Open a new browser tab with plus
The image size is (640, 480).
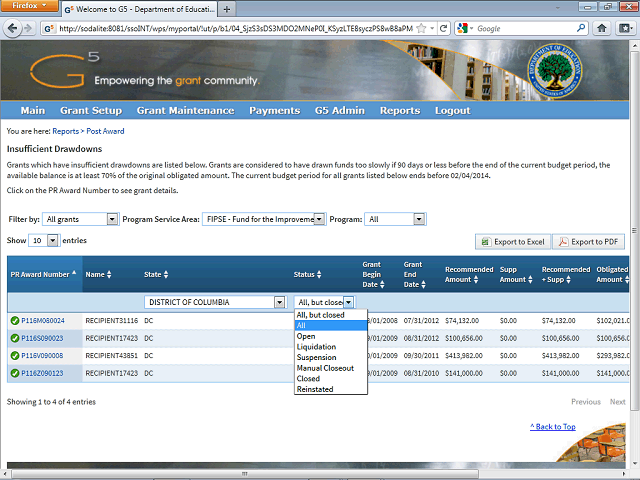[x=227, y=9]
